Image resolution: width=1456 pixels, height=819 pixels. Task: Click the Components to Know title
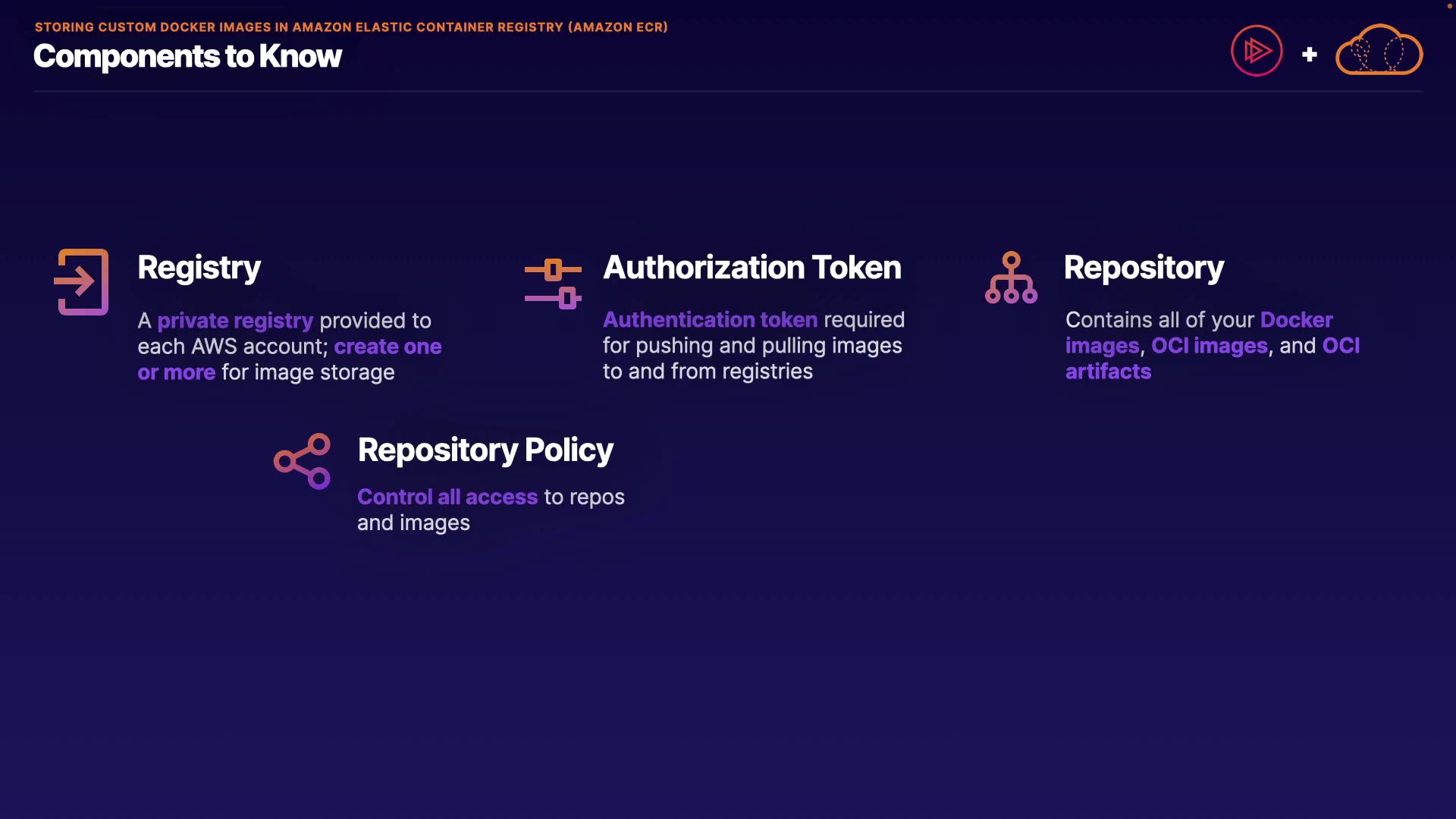(x=187, y=57)
